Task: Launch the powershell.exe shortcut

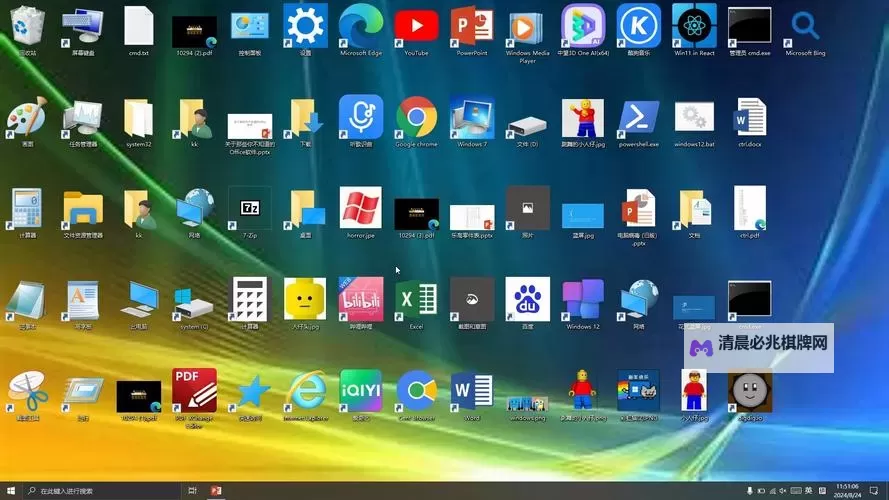Action: (639, 117)
